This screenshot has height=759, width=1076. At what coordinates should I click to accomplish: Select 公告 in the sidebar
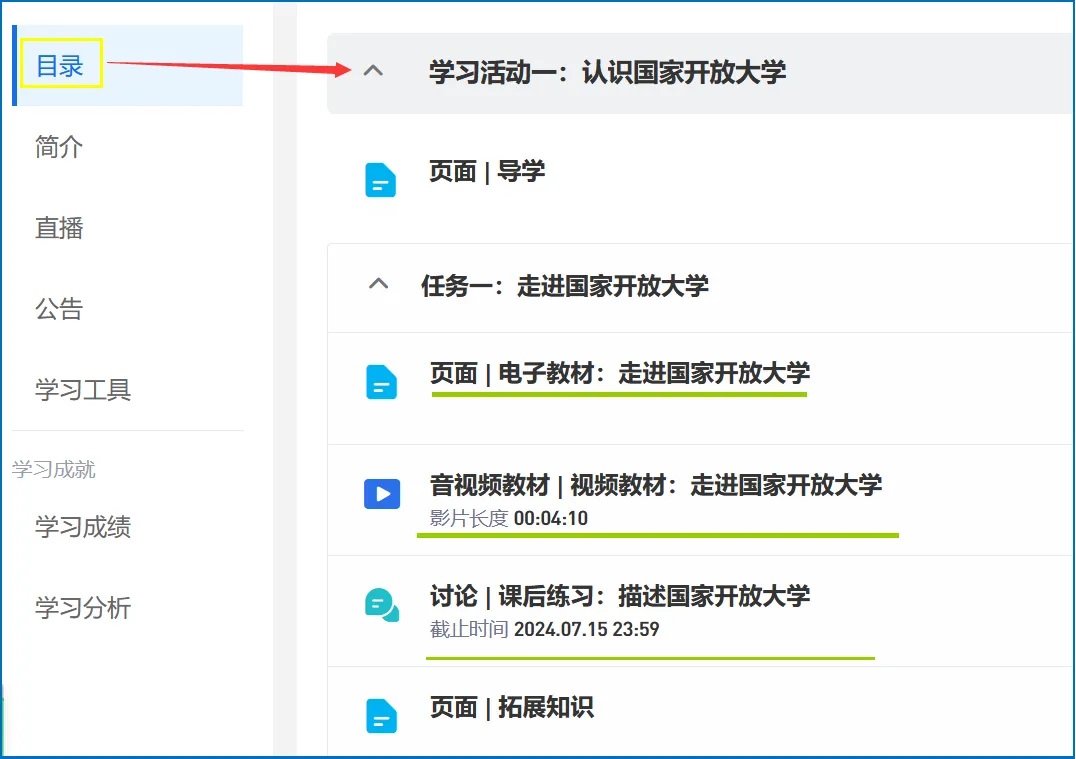[x=59, y=309]
